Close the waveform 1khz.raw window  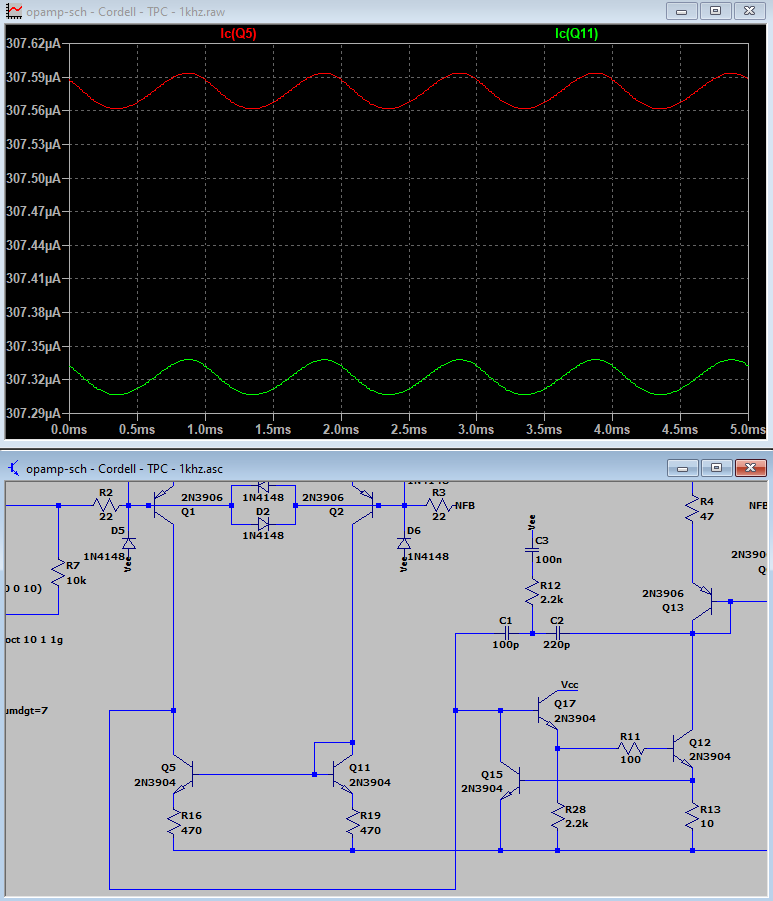tap(749, 11)
